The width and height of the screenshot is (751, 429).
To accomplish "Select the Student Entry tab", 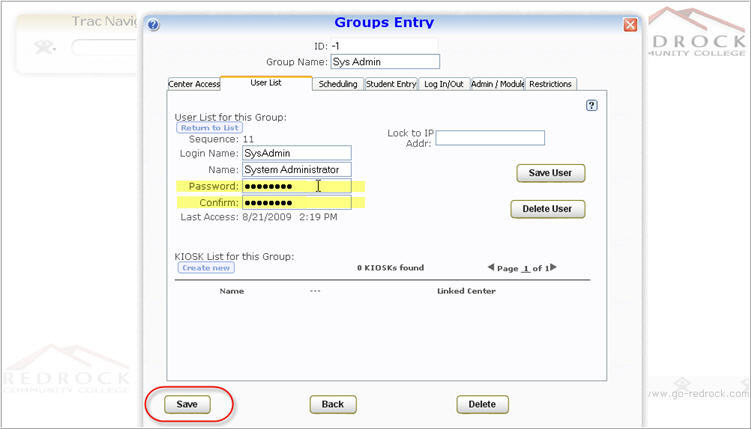I will click(x=391, y=84).
